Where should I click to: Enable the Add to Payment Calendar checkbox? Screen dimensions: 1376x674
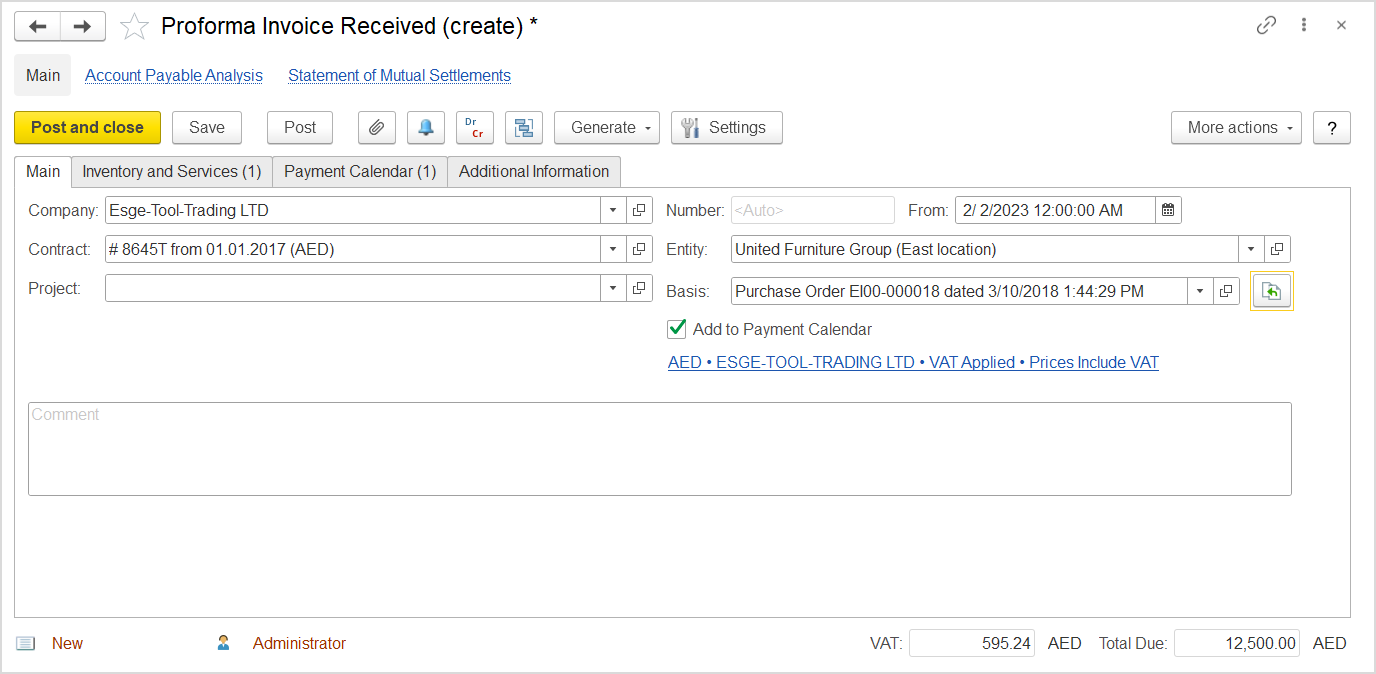677,328
